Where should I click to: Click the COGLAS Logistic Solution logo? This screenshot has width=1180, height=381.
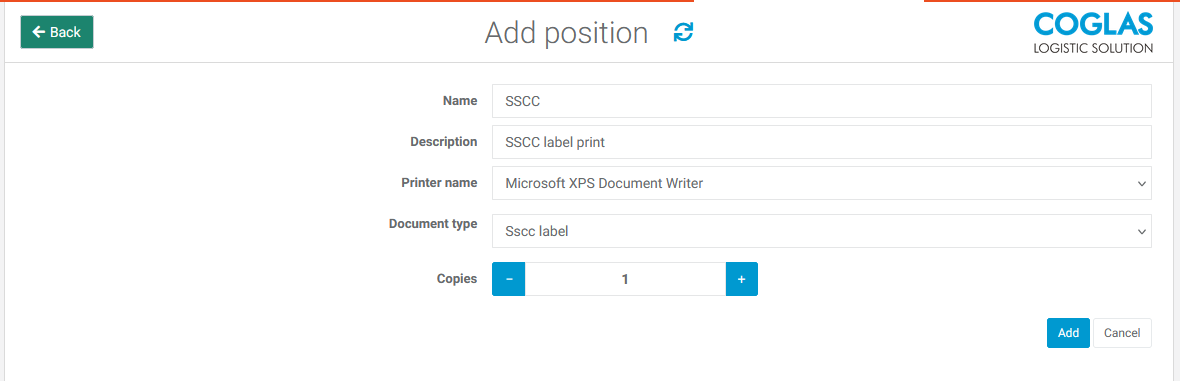pos(1093,33)
